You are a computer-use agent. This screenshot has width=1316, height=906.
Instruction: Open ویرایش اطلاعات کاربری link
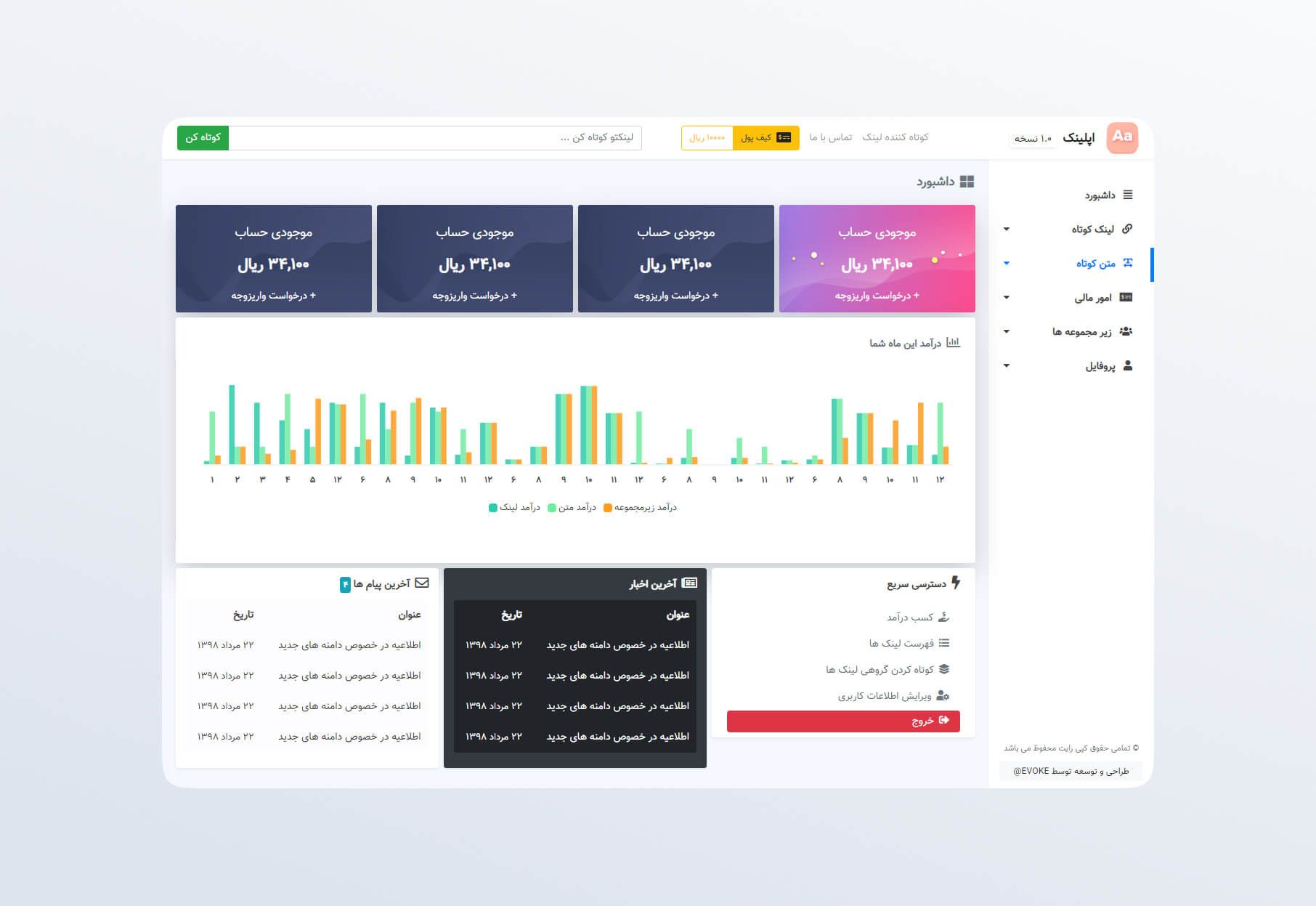[885, 695]
